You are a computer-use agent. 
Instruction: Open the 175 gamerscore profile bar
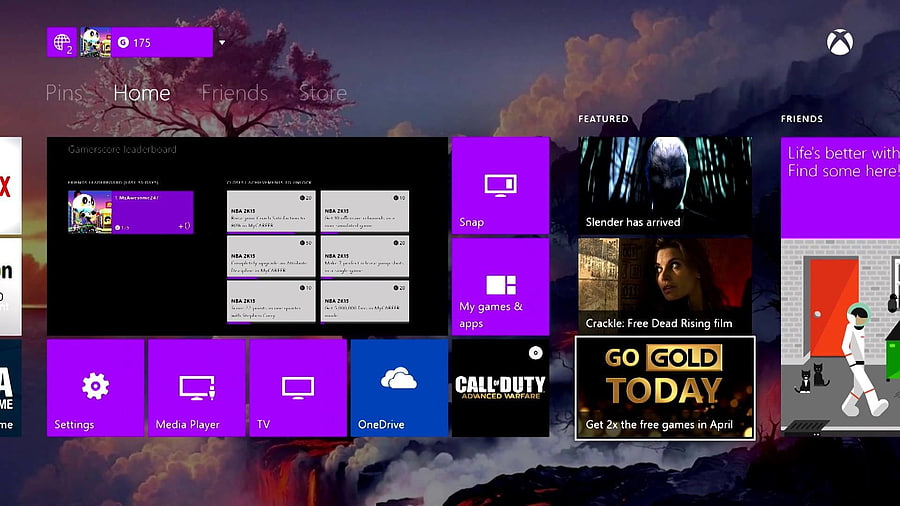161,42
